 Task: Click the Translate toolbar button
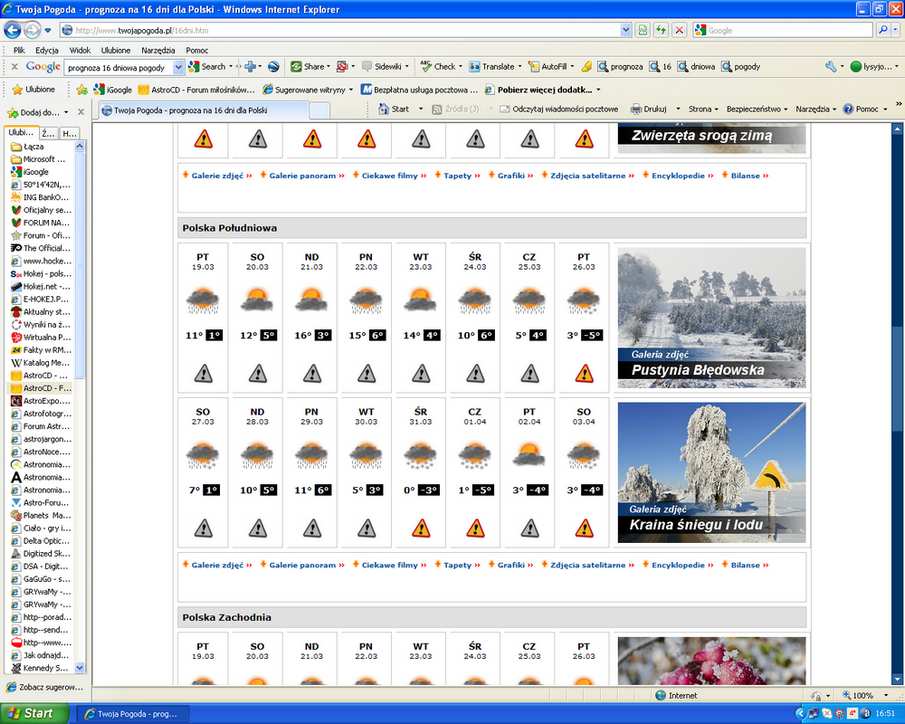coord(492,67)
